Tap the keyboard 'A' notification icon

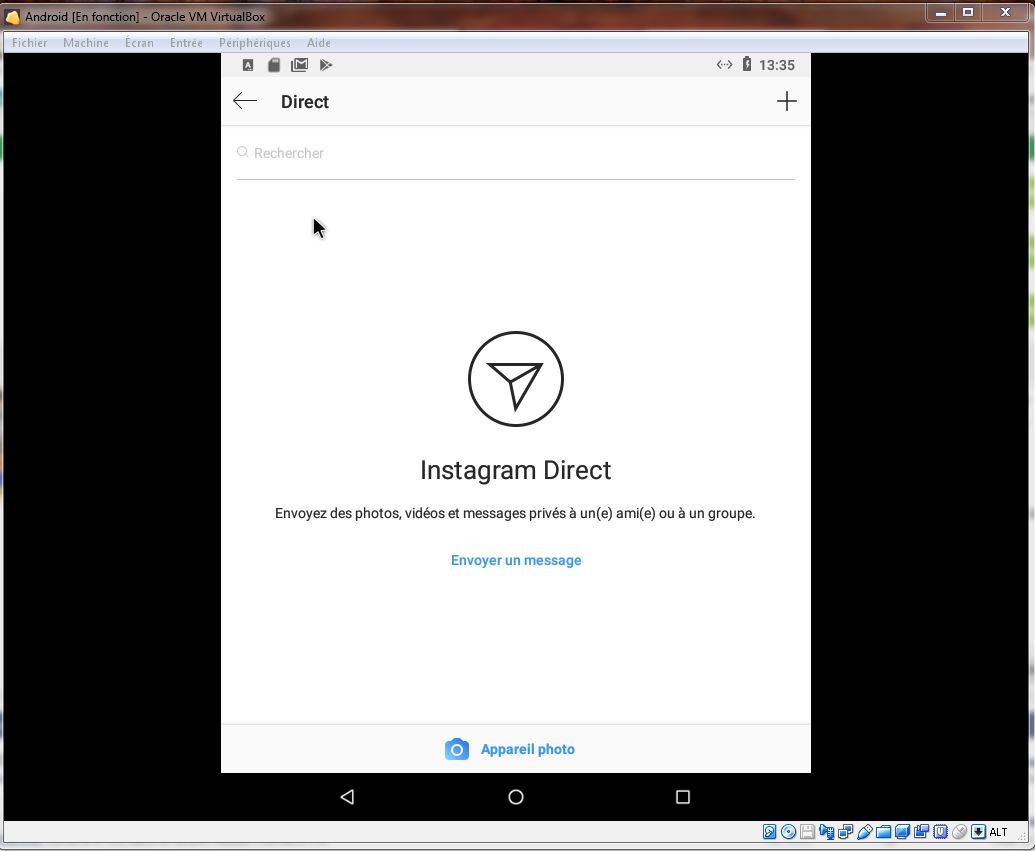(248, 65)
